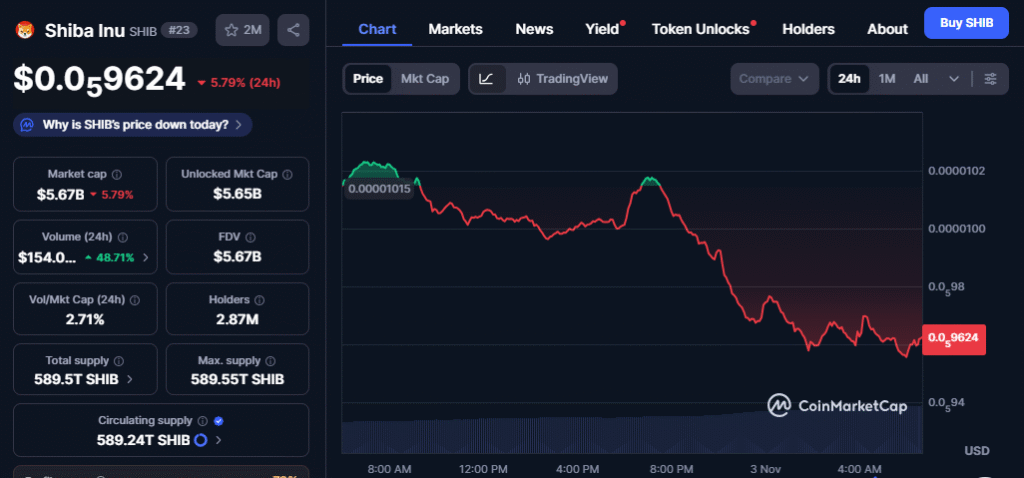
Task: Click the Buy SHIB button
Action: (x=965, y=23)
